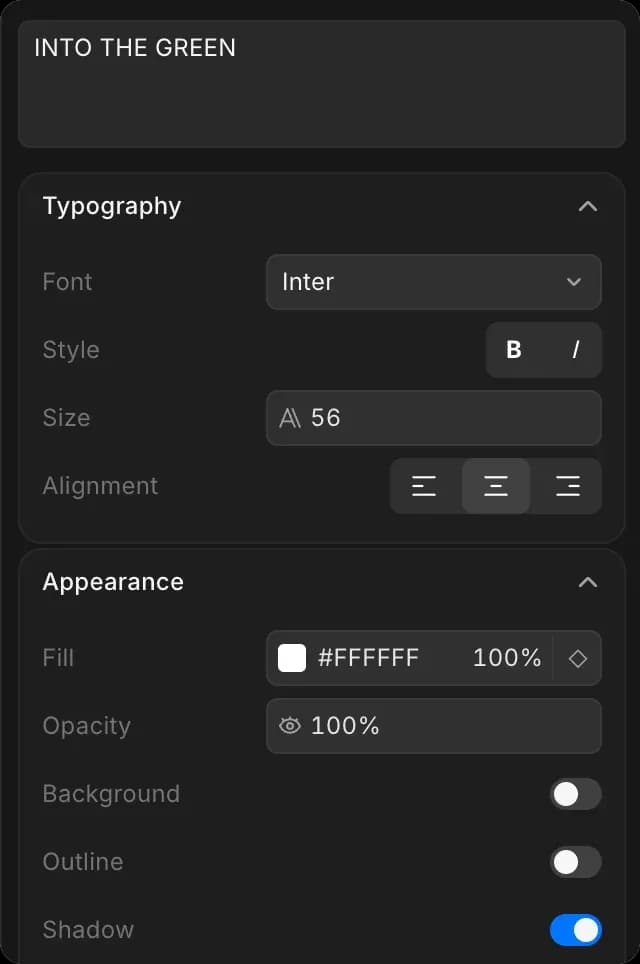The image size is (640, 964).
Task: Click the Opacity label
Action: click(87, 727)
